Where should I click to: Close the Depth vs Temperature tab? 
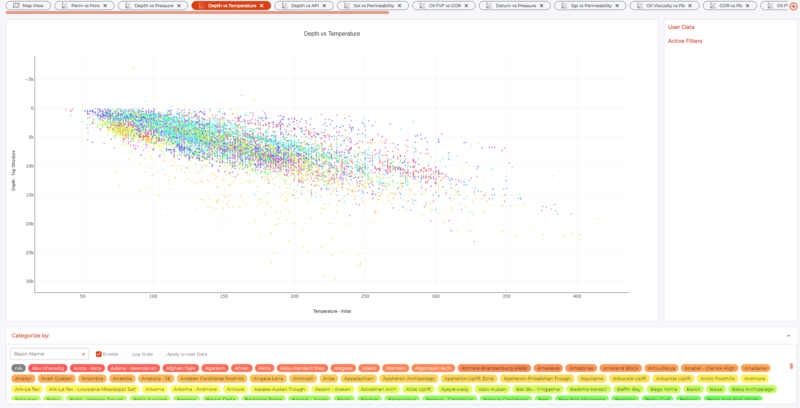tap(261, 6)
